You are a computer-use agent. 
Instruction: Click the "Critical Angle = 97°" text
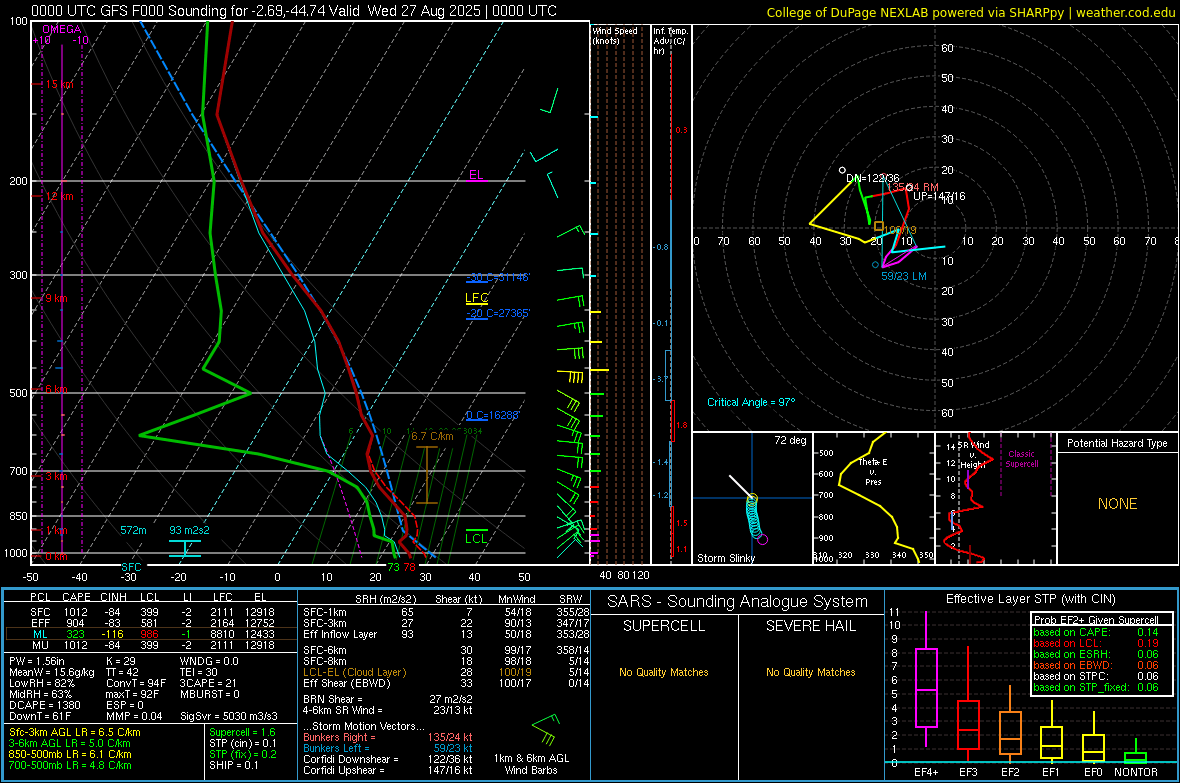pyautogui.click(x=751, y=402)
